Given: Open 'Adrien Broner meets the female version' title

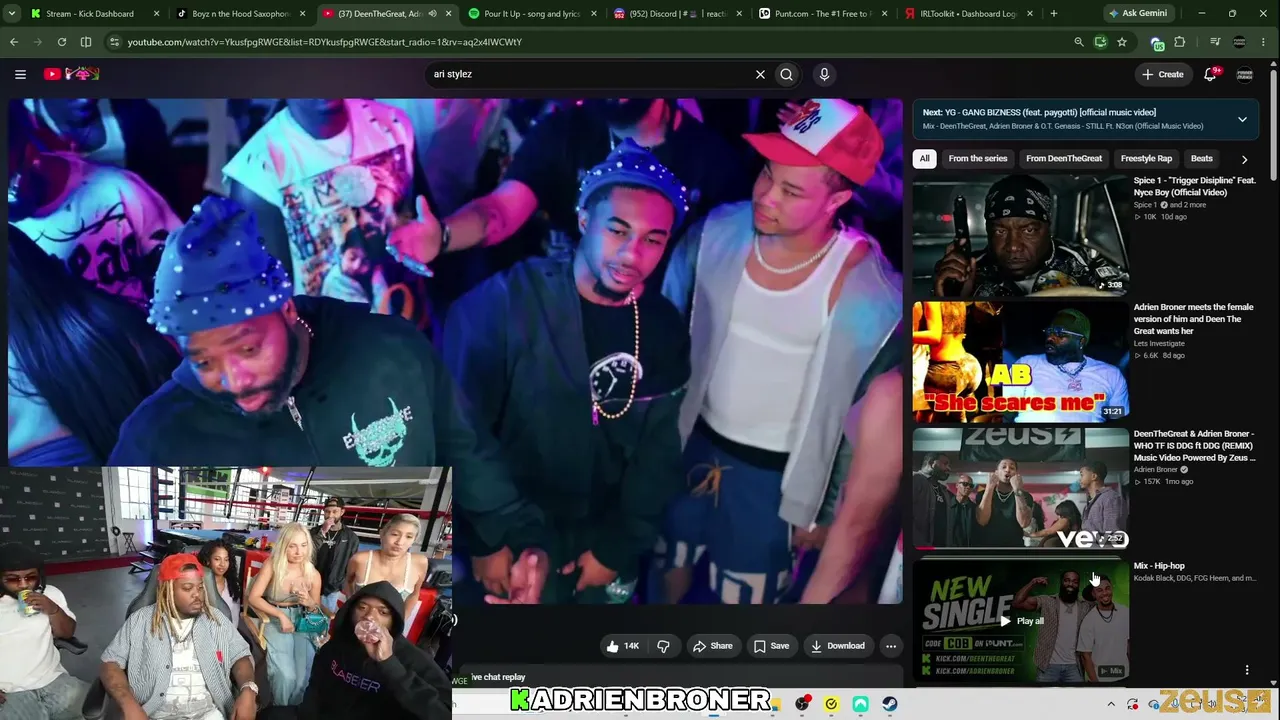Looking at the screenshot, I should tap(1193, 319).
